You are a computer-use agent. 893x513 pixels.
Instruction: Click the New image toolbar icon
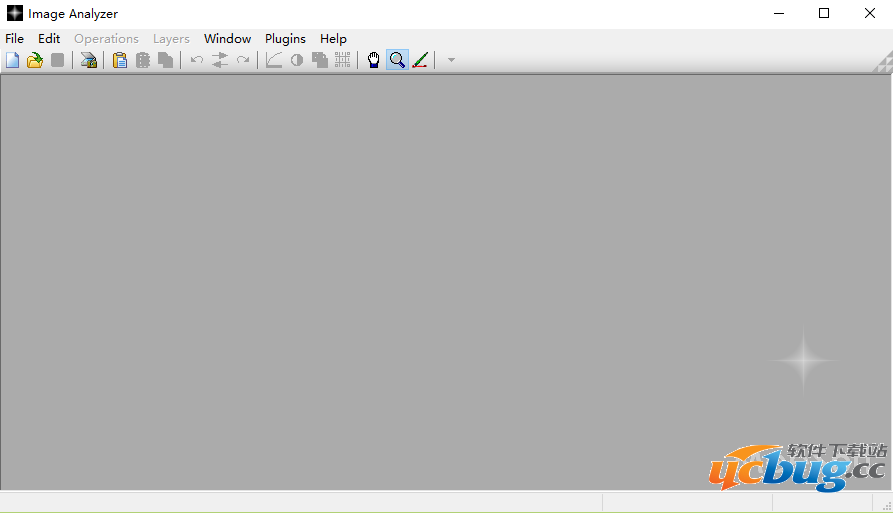(13, 60)
